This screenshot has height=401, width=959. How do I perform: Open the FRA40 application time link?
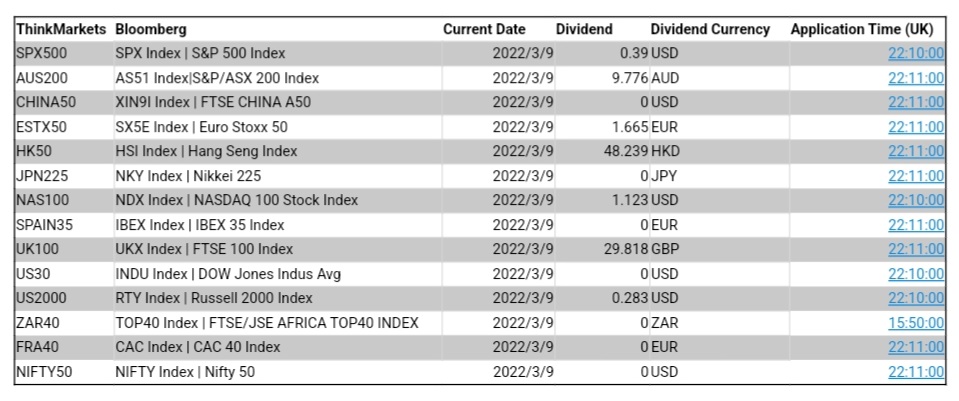click(915, 347)
